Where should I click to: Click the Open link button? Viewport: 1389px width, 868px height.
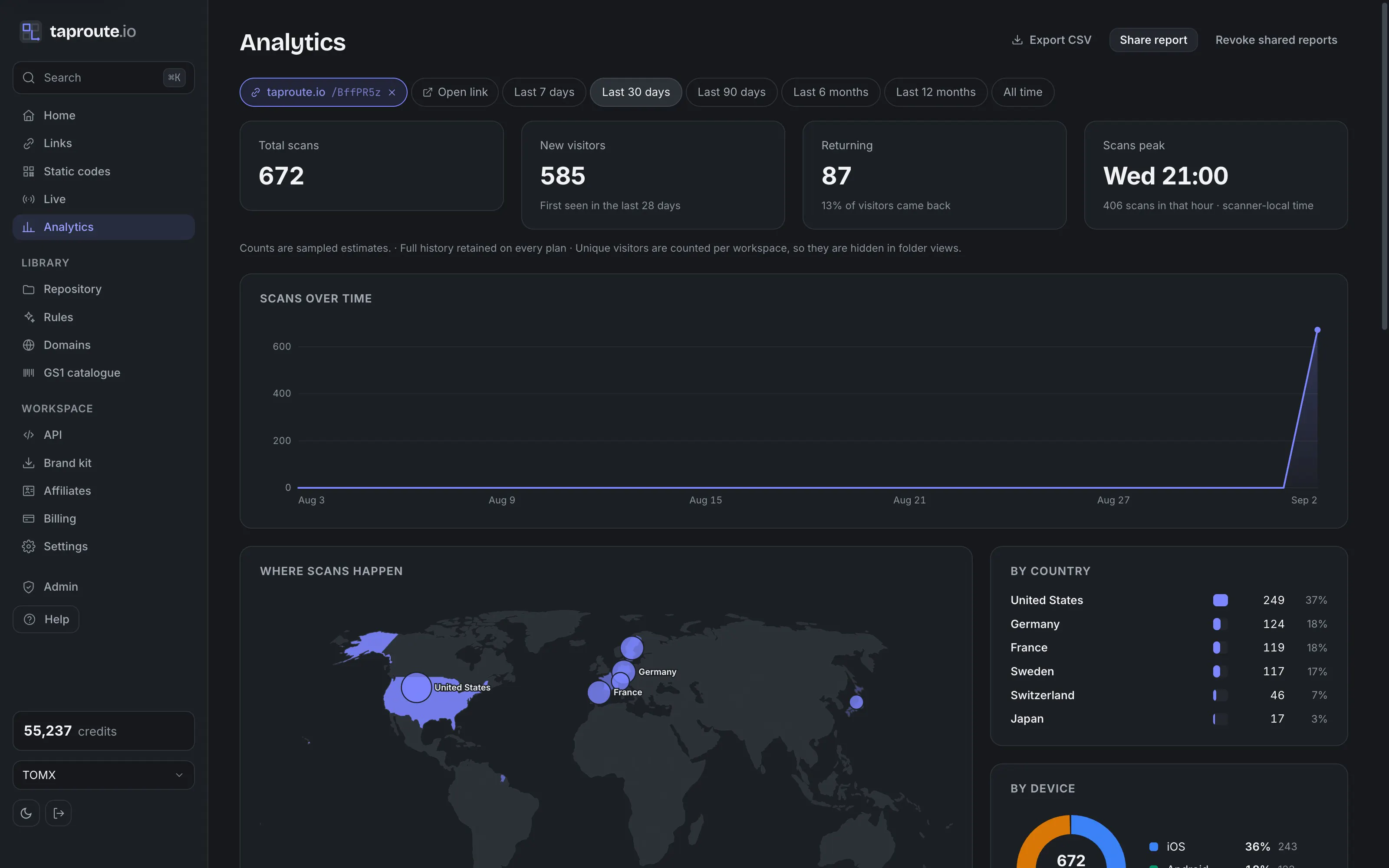point(455,92)
